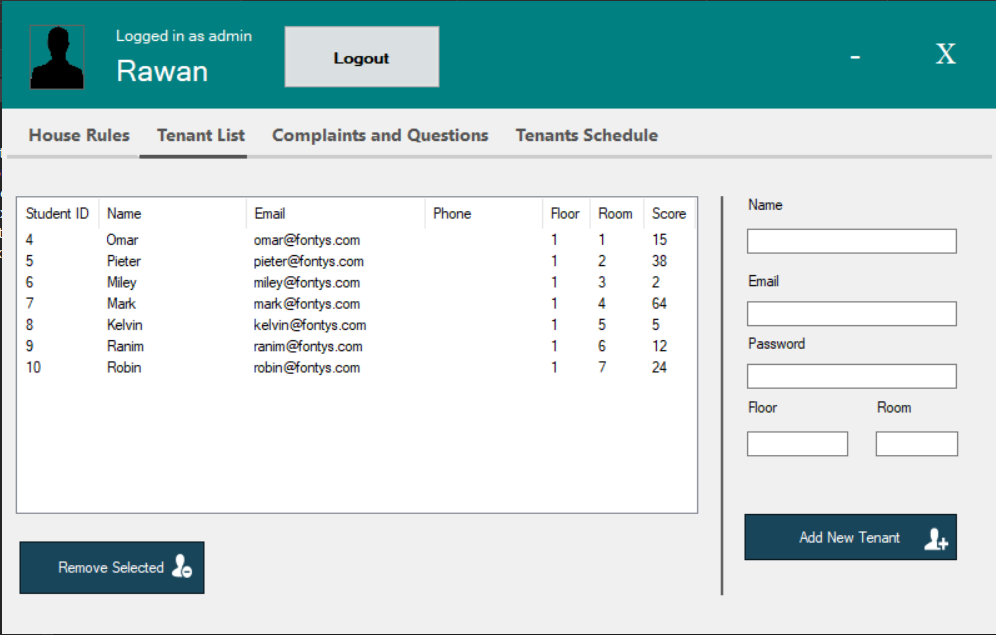Focus the Name input field
Viewport: 996px width, 635px height.
pyautogui.click(x=851, y=241)
